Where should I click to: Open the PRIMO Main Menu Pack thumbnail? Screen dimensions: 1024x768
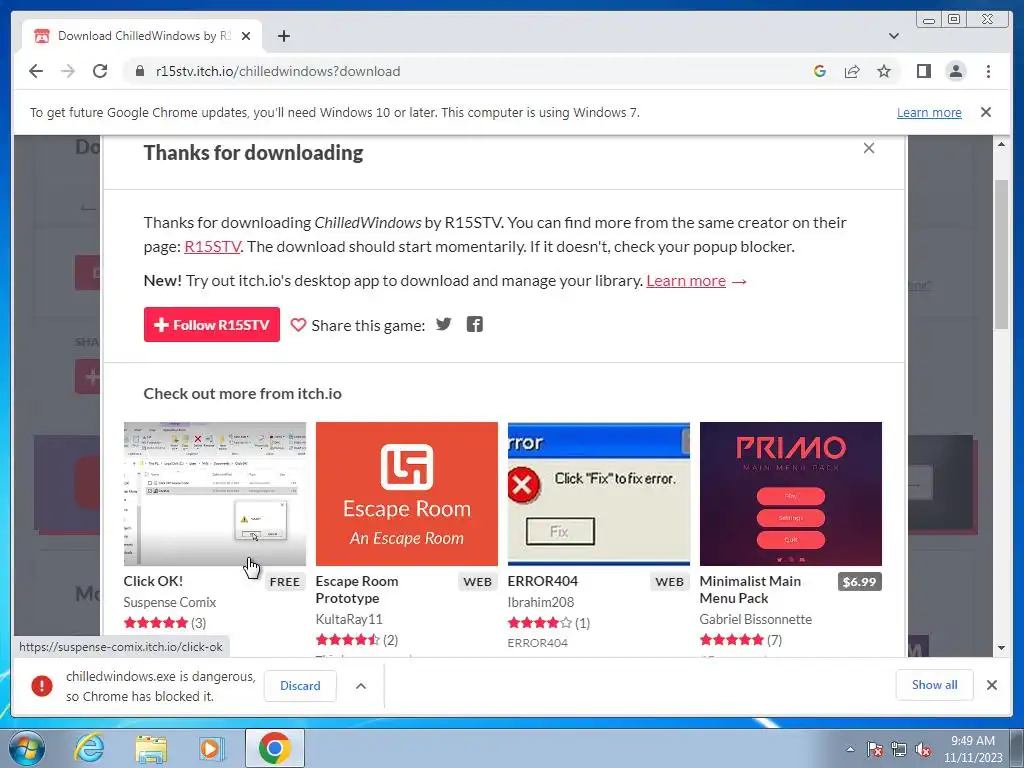tap(791, 494)
